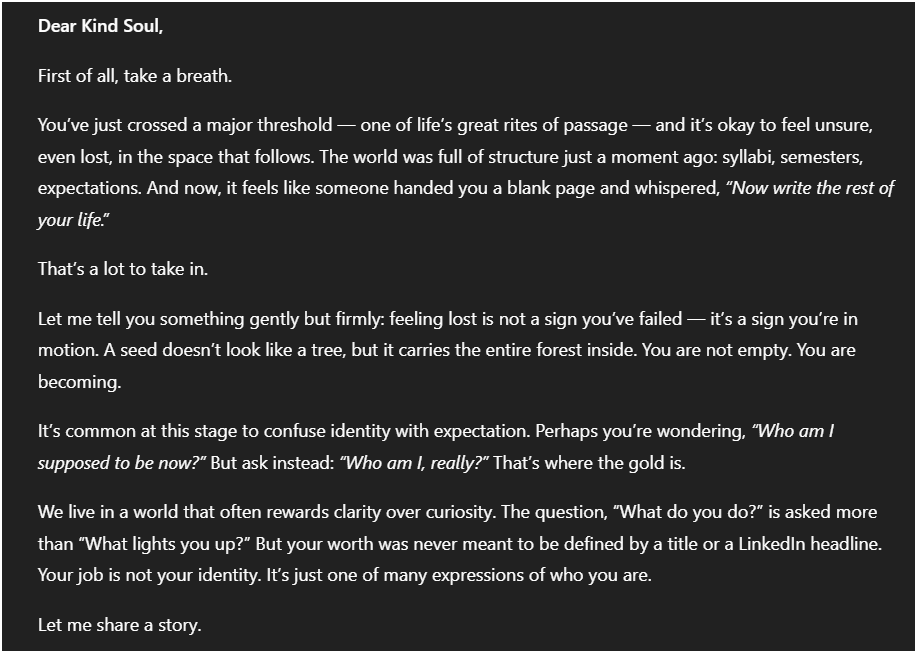Click the italic 'Who am I, really?' question
The image size is (917, 653).
(414, 463)
